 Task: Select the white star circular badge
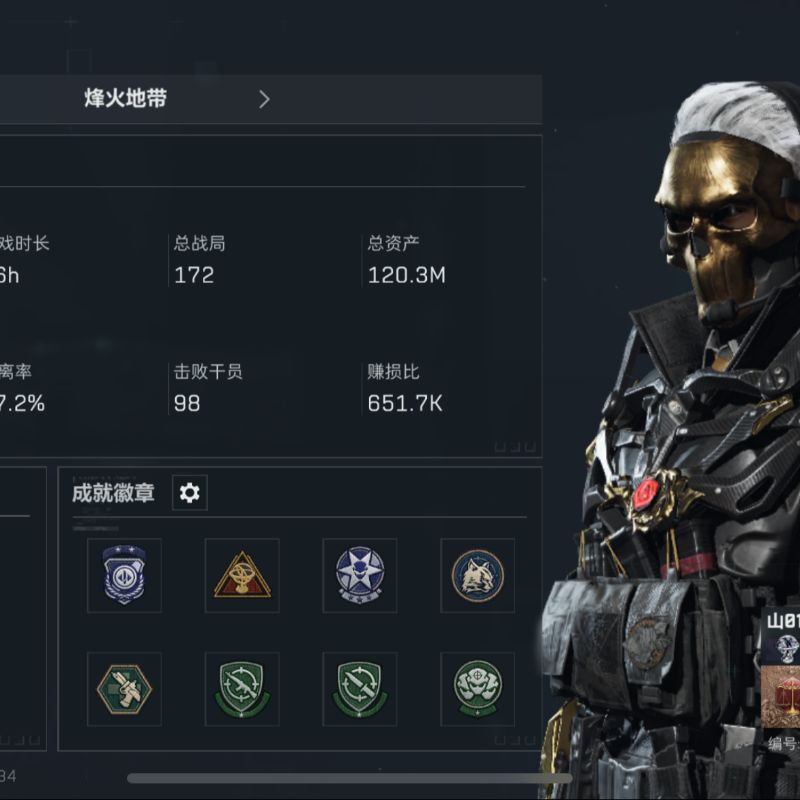coord(360,575)
